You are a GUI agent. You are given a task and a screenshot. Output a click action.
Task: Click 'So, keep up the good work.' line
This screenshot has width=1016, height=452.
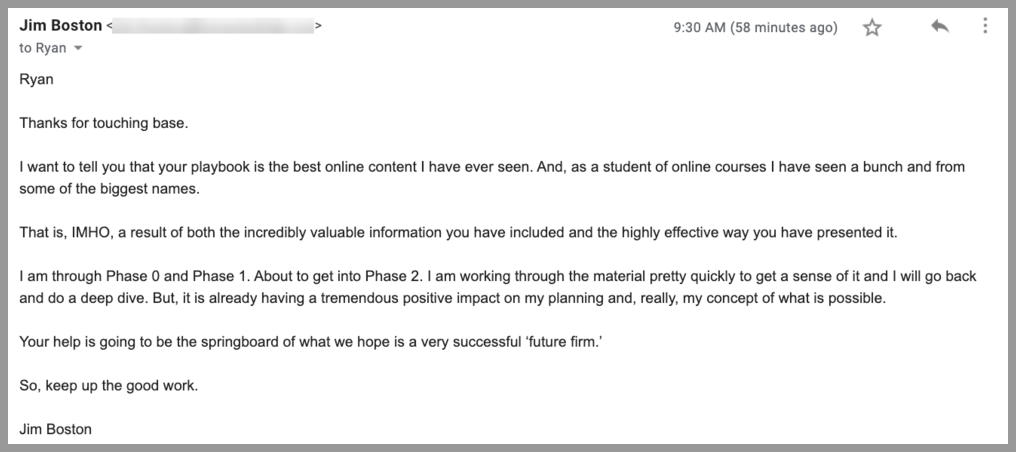click(x=109, y=386)
